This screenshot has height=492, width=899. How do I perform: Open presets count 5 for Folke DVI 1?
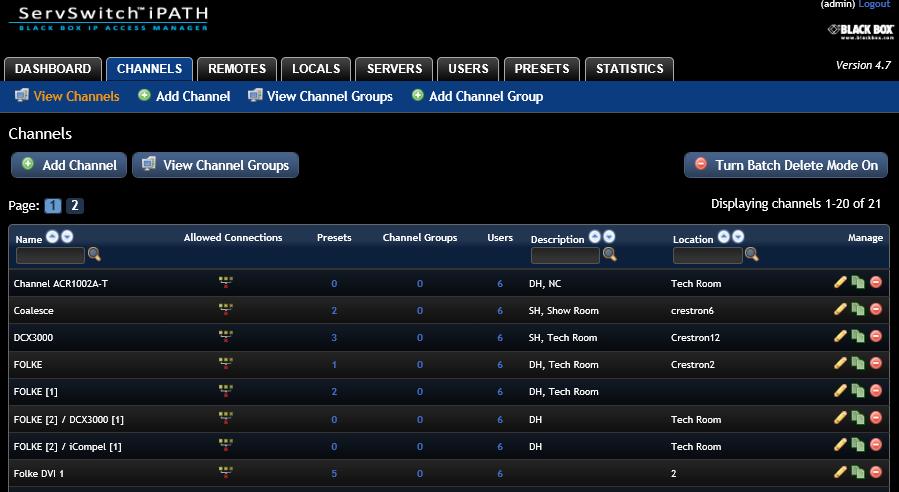[334, 474]
